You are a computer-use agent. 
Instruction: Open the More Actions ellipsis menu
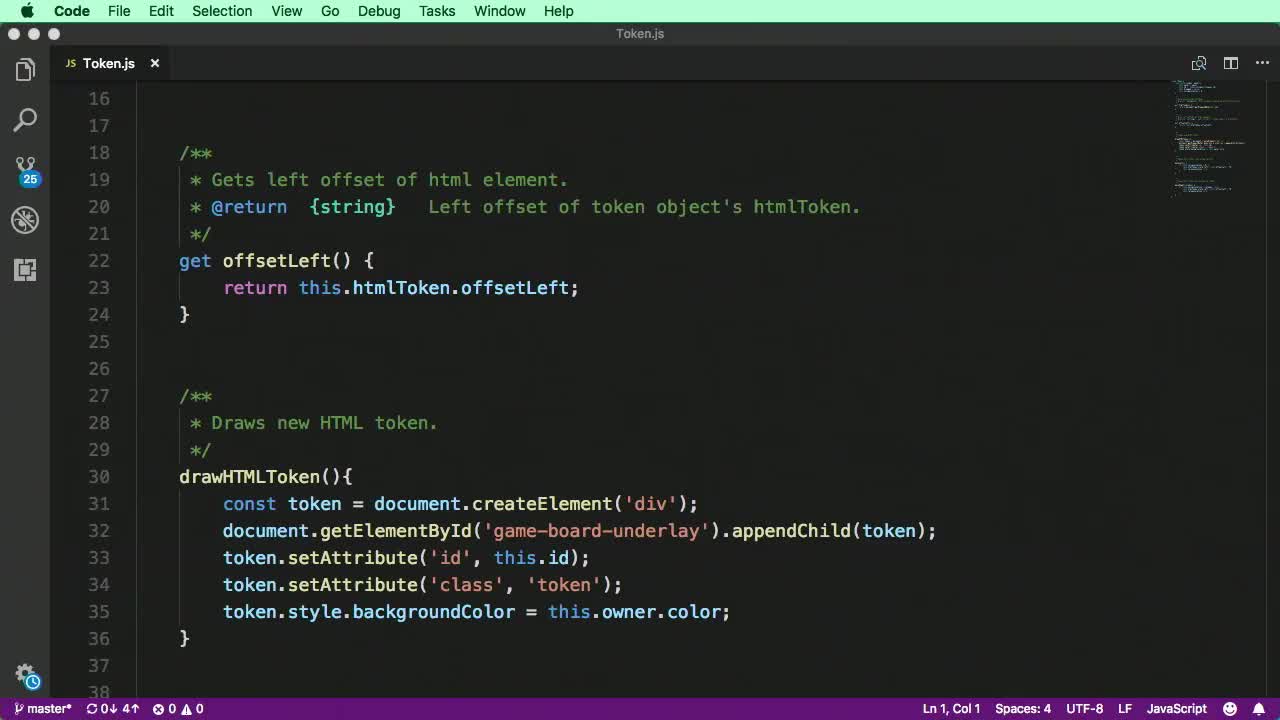(x=1261, y=63)
